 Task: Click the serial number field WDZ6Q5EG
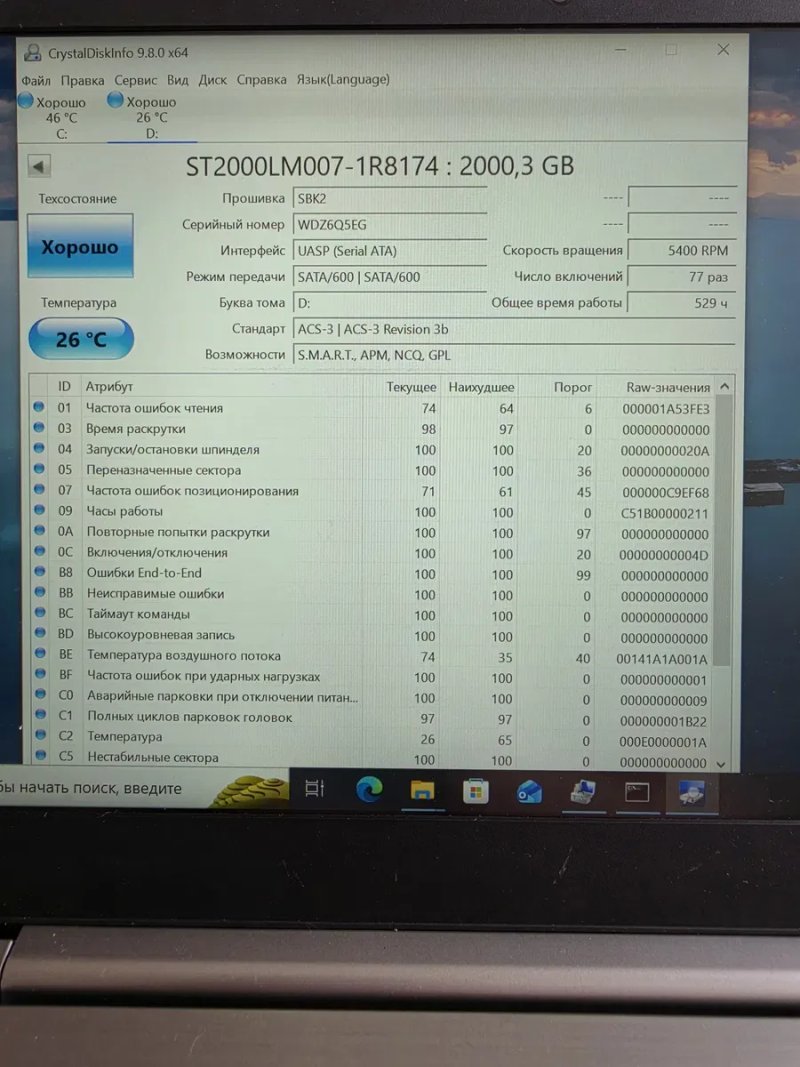coord(389,225)
